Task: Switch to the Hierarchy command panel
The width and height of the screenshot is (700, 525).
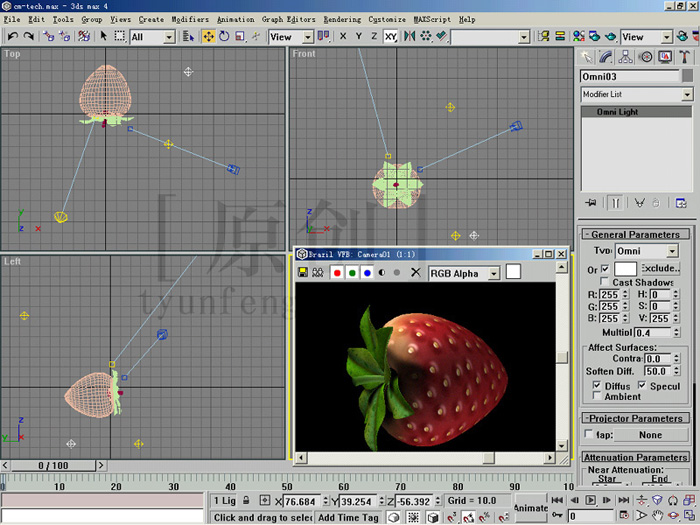Action: [x=625, y=57]
